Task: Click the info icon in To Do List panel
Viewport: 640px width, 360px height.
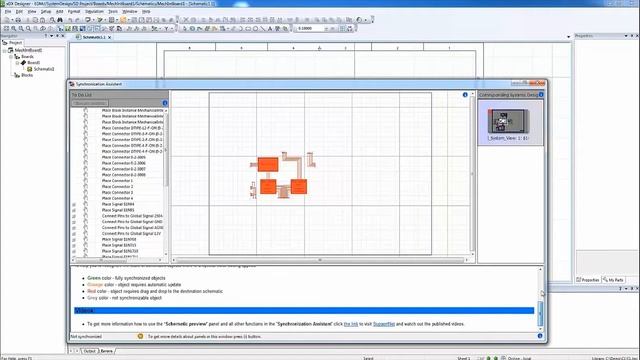Action: [x=165, y=103]
